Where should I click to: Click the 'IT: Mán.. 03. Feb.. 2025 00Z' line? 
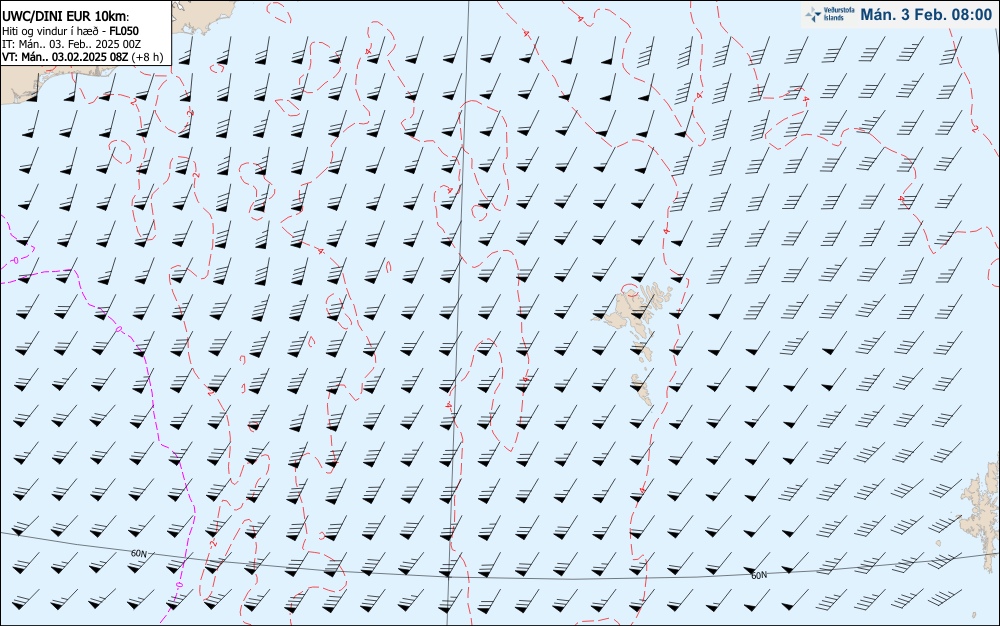(71, 44)
